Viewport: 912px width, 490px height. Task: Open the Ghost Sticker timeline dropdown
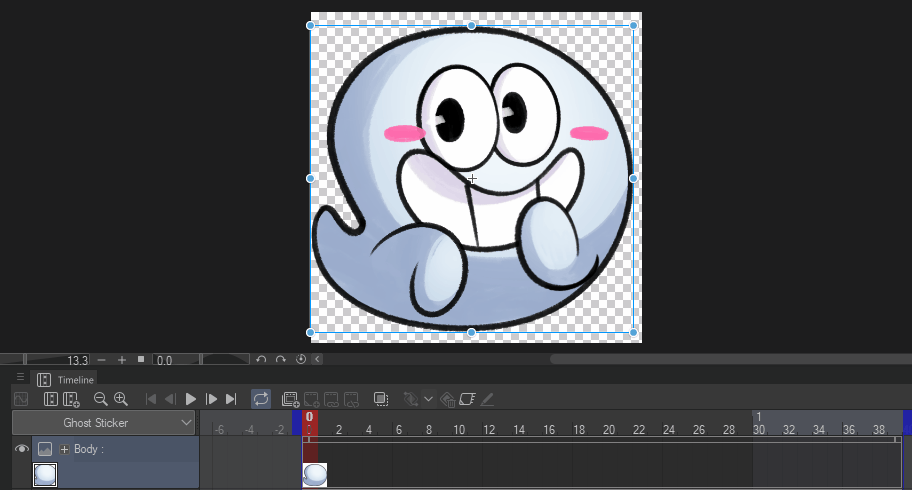pyautogui.click(x=186, y=423)
